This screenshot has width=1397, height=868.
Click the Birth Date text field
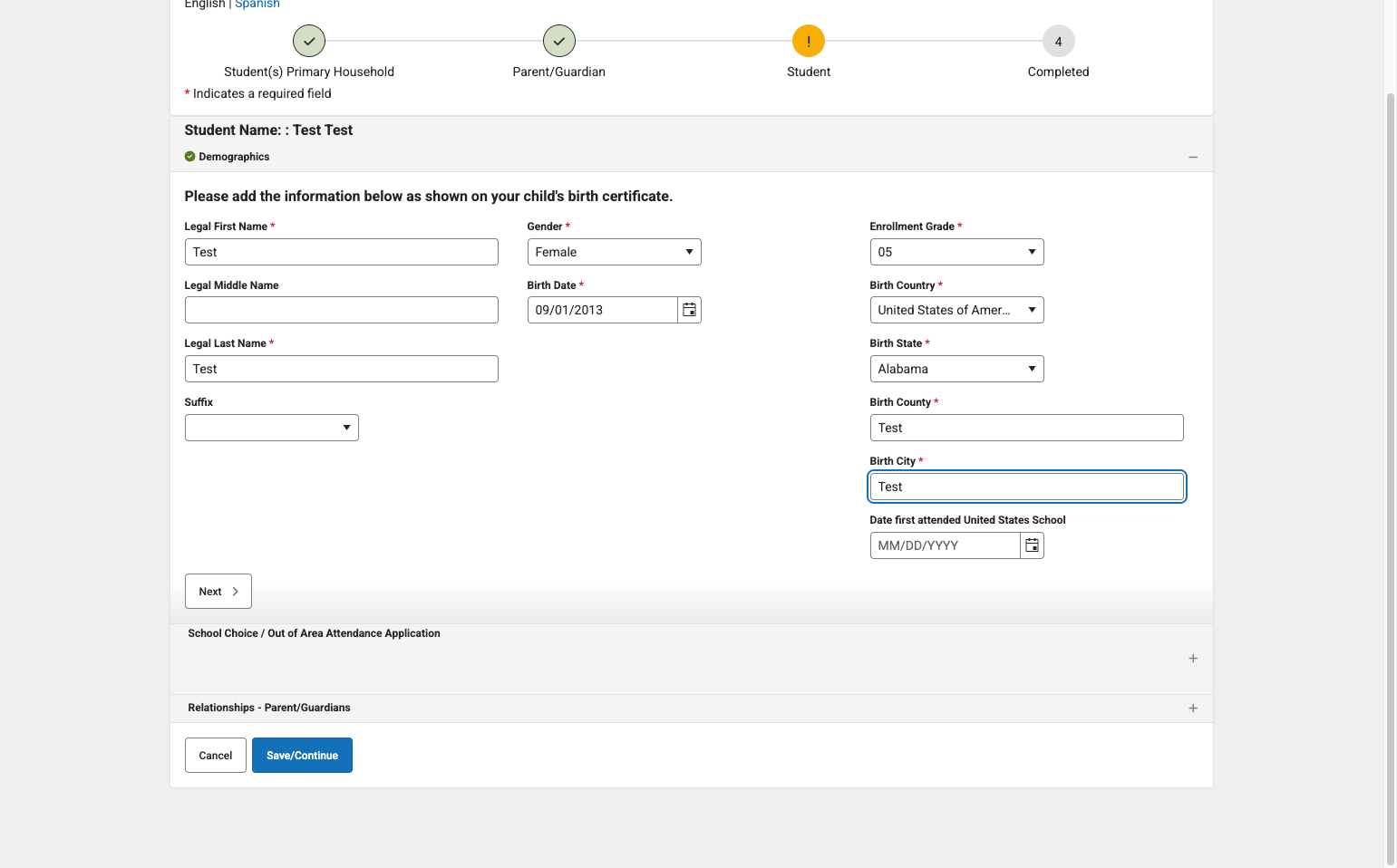point(603,310)
